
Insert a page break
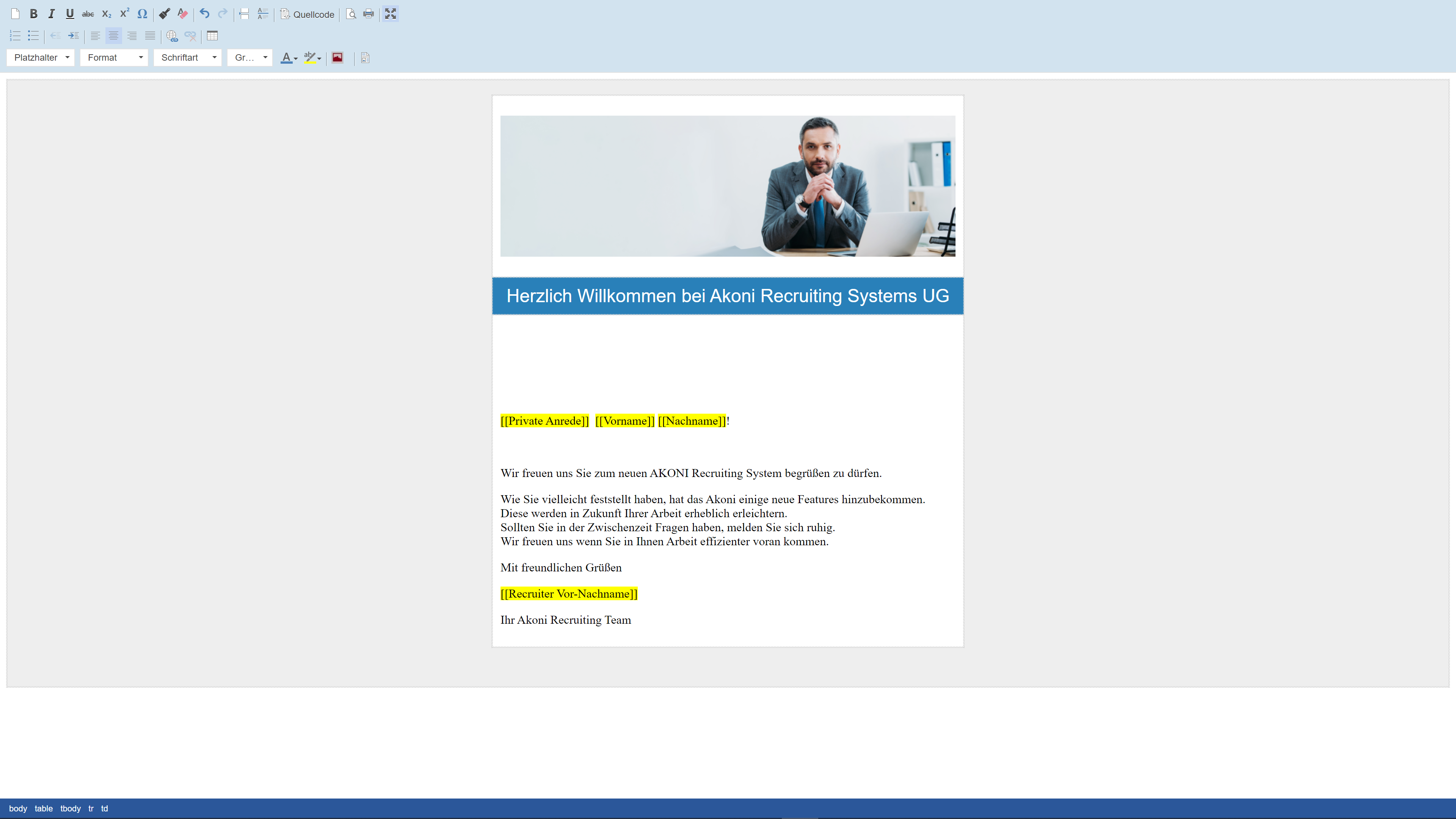pyautogui.click(x=244, y=14)
